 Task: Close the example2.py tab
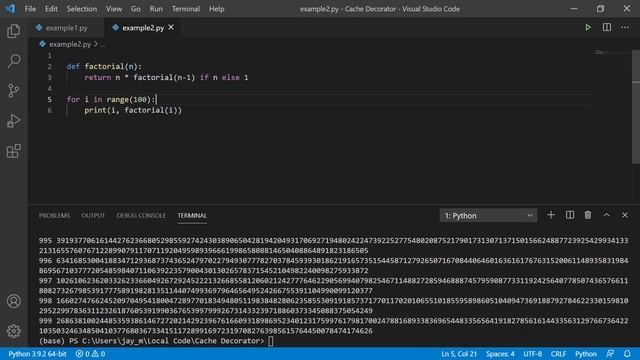pos(171,27)
